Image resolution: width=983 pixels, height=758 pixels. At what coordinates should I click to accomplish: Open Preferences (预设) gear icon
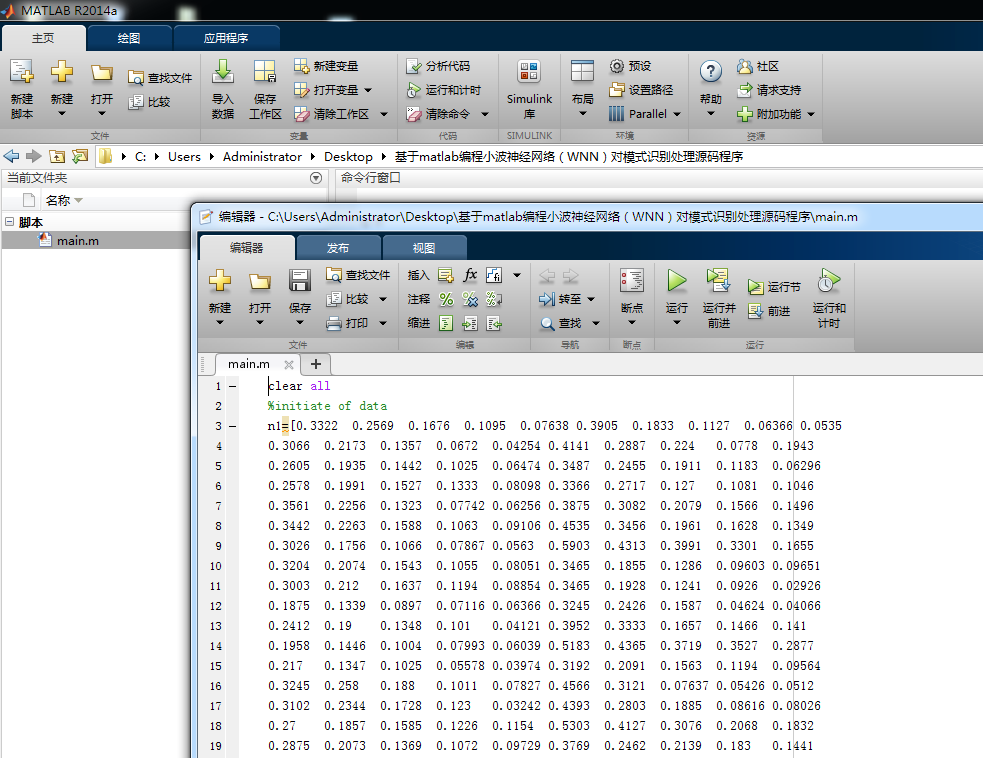pyautogui.click(x=617, y=66)
